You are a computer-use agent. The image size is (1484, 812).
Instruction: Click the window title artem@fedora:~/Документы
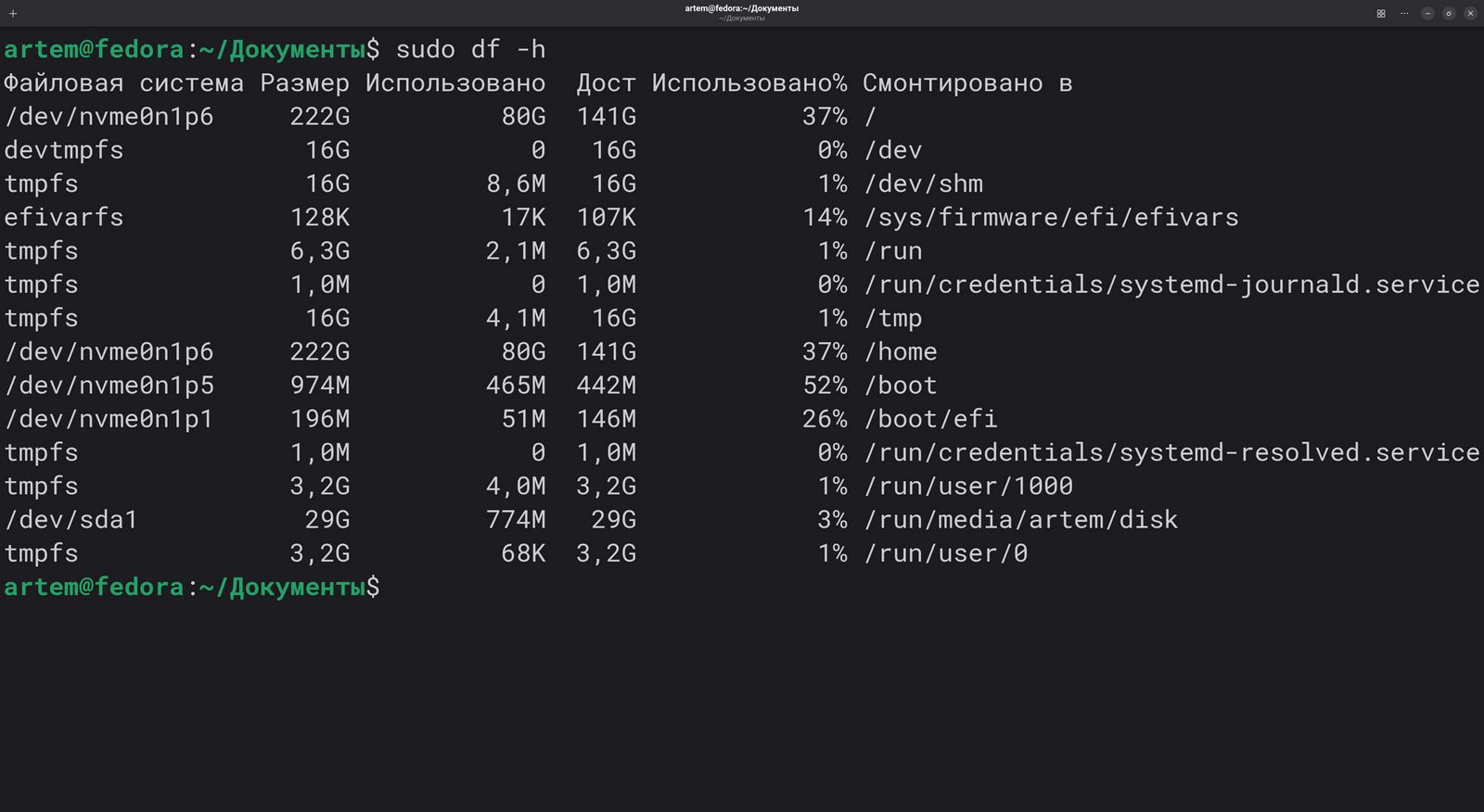741,8
